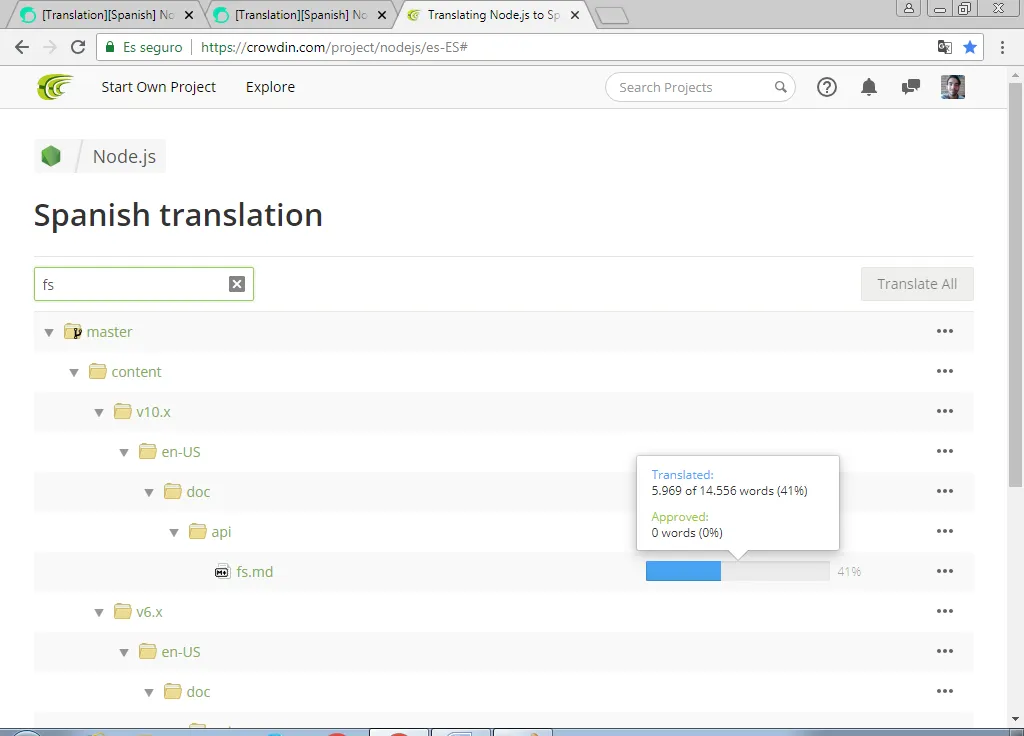Screen dimensions: 1024x736
Task: Collapse the v6.x folder
Action: click(99, 613)
